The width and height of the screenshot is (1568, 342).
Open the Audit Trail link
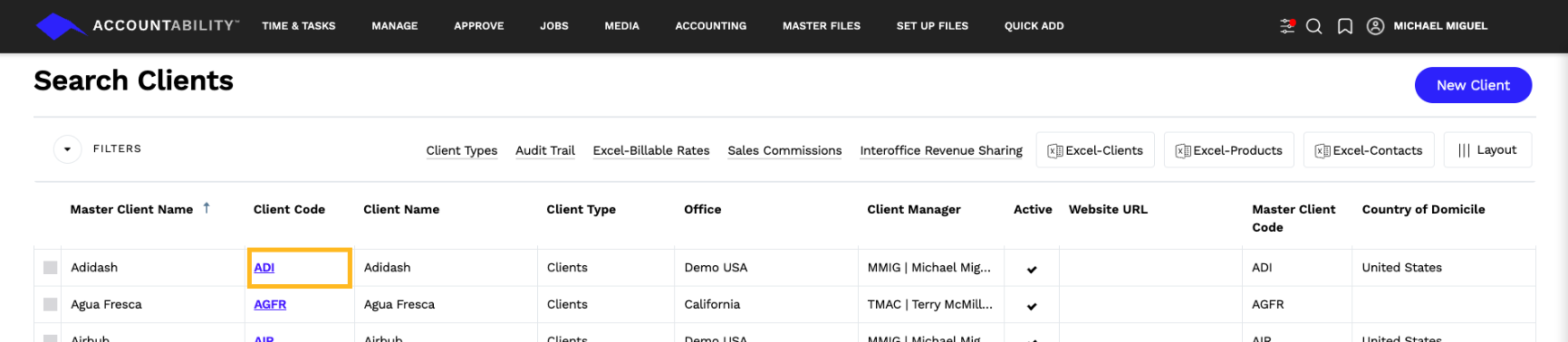pyautogui.click(x=545, y=150)
